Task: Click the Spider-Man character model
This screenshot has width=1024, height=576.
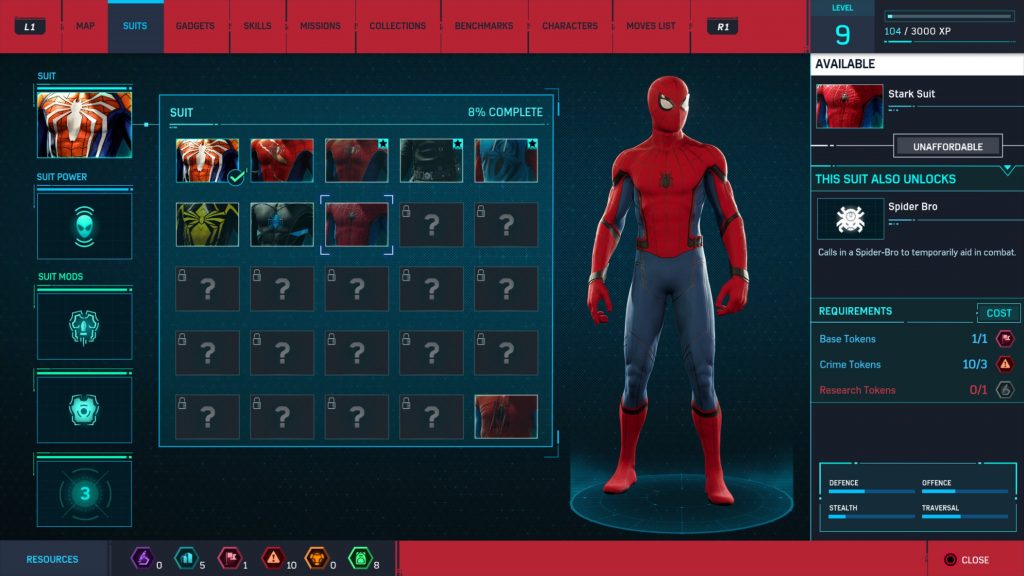Action: 671,291
